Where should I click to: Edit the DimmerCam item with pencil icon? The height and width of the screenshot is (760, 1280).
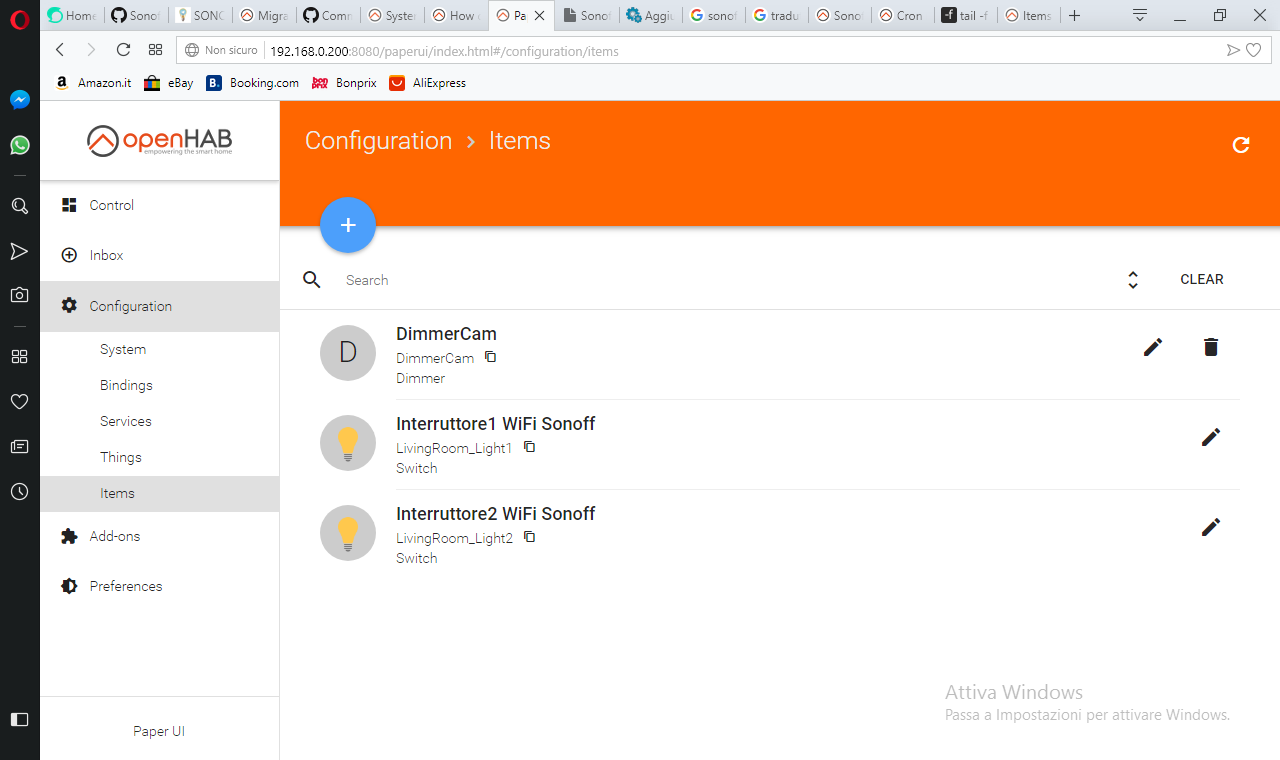click(x=1153, y=347)
